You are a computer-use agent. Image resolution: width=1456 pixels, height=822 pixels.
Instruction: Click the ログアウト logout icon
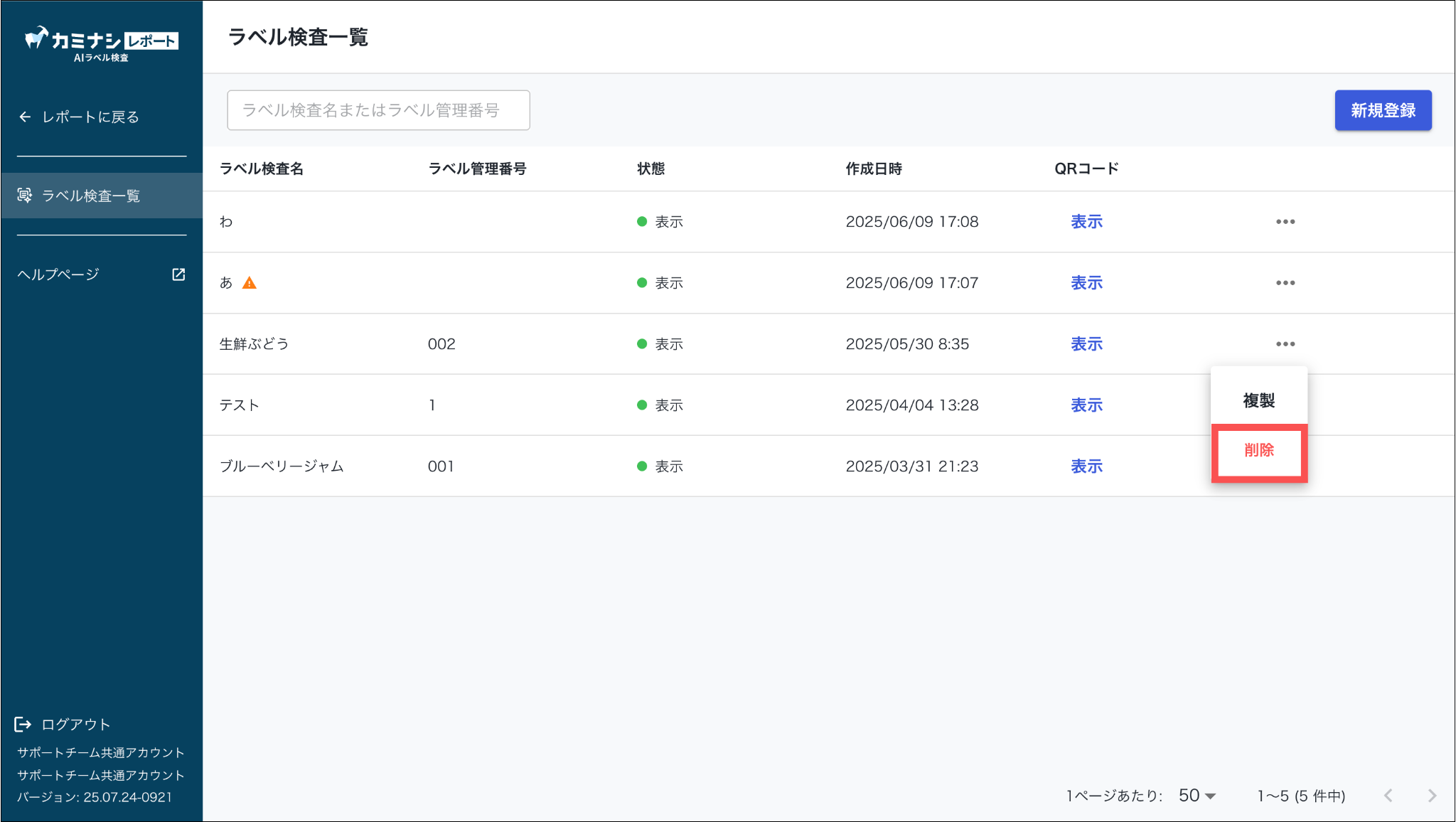point(23,725)
